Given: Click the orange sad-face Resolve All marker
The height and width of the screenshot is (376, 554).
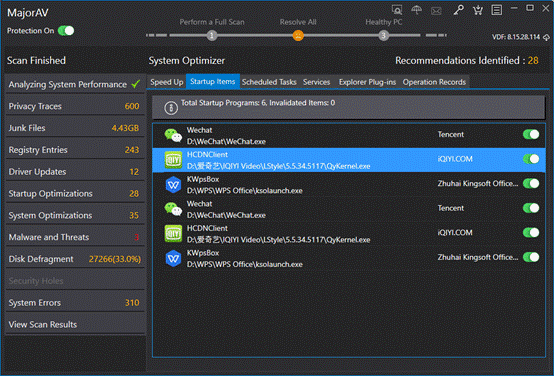Looking at the screenshot, I should [x=298, y=35].
